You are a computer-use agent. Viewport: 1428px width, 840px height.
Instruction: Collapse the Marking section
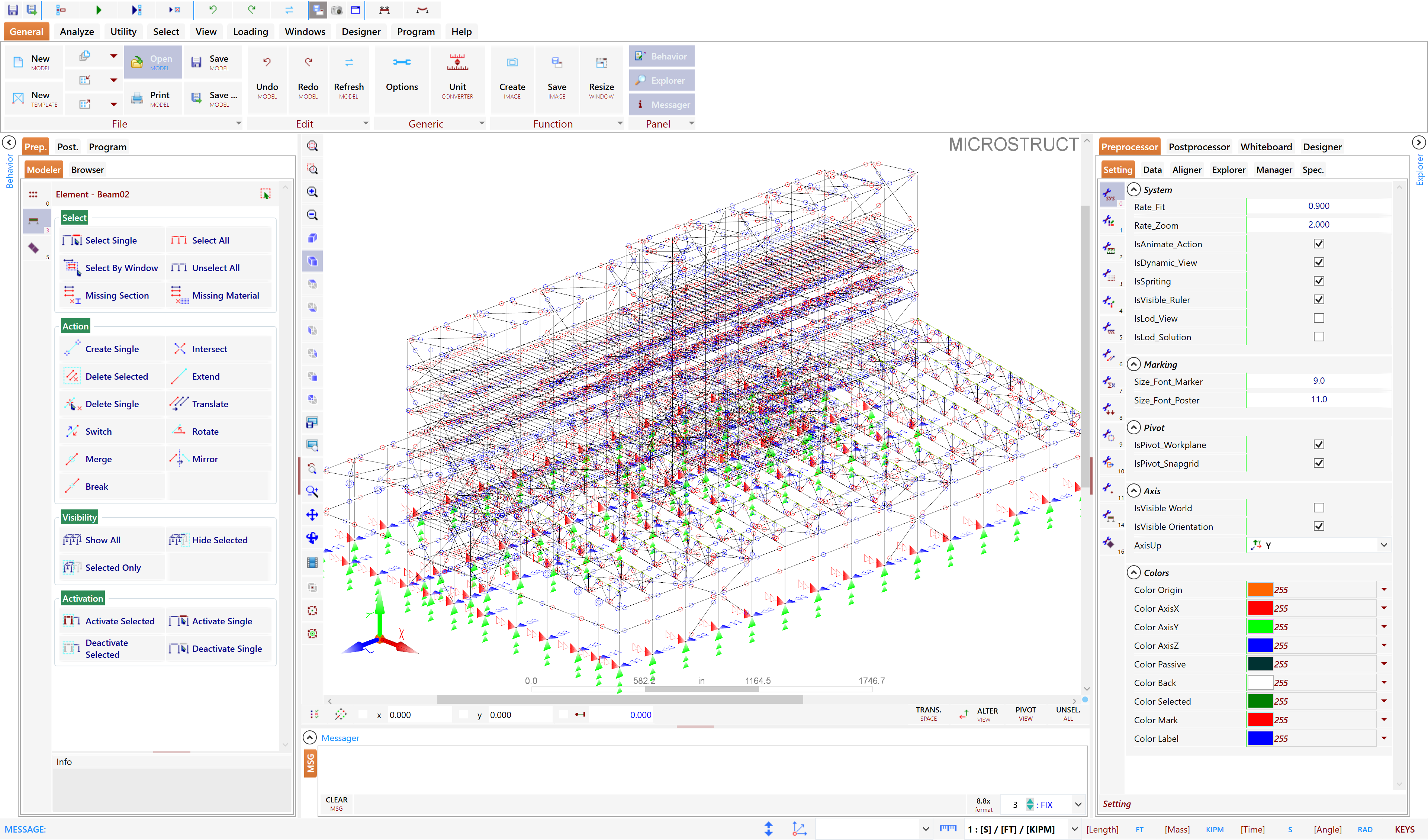click(x=1134, y=364)
